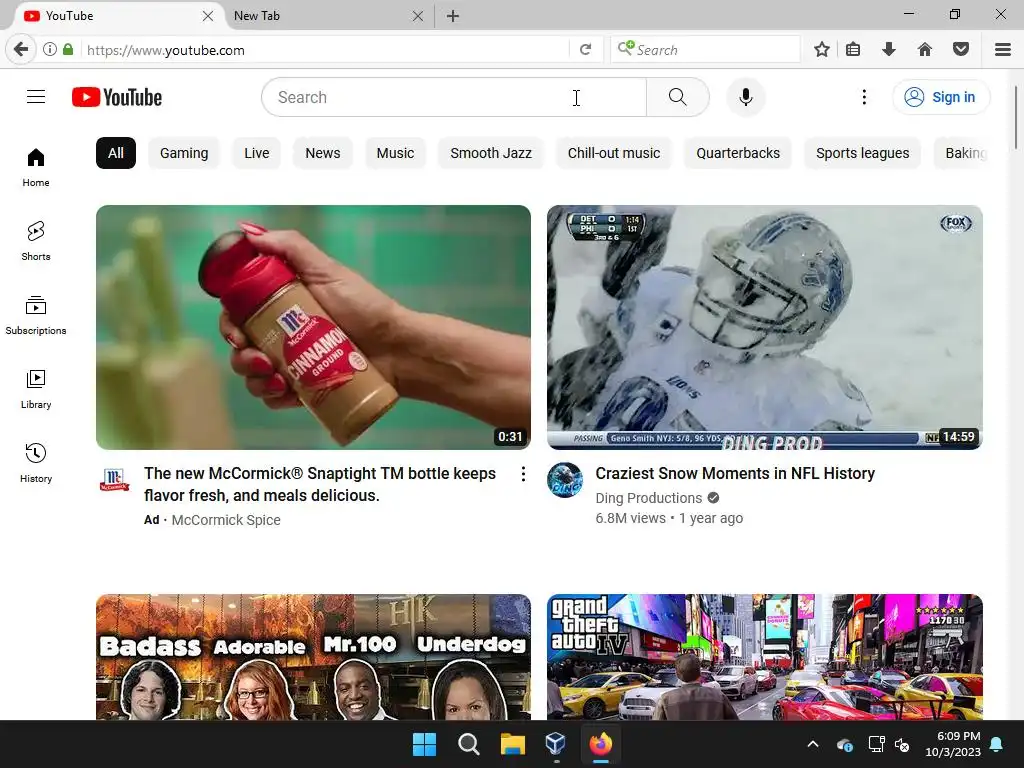The height and width of the screenshot is (768, 1024).
Task: Open the Grand Theft Auto IV thumbnail
Action: pyautogui.click(x=765, y=657)
